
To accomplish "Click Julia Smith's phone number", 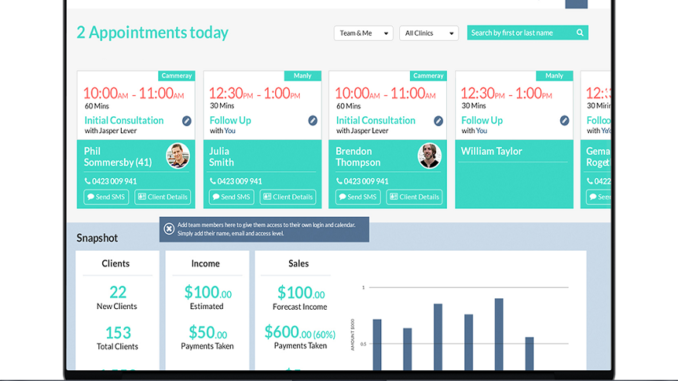I will pyautogui.click(x=236, y=181).
